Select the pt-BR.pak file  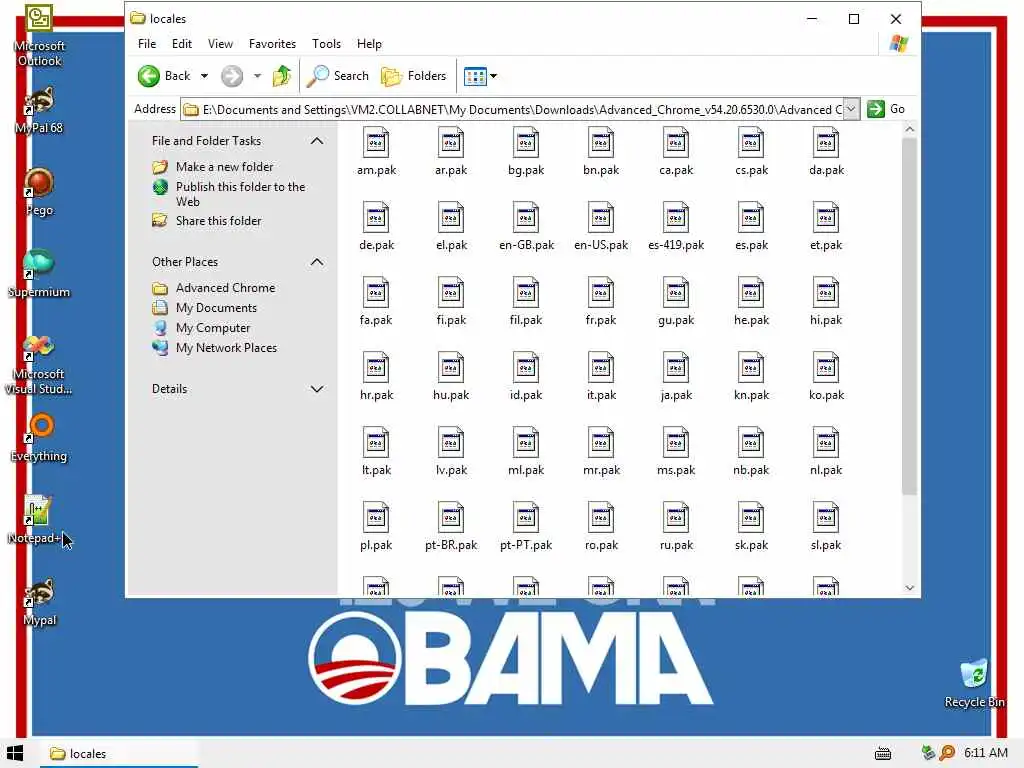[451, 528]
